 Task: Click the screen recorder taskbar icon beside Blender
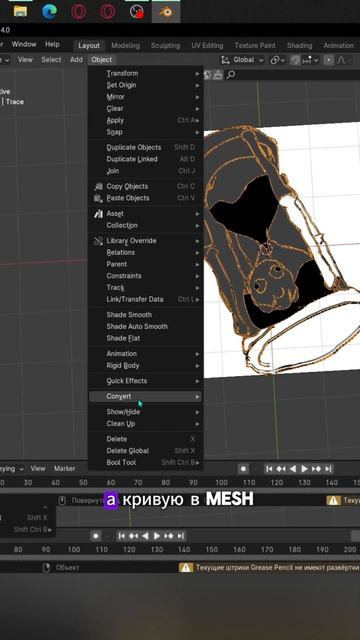(137, 11)
